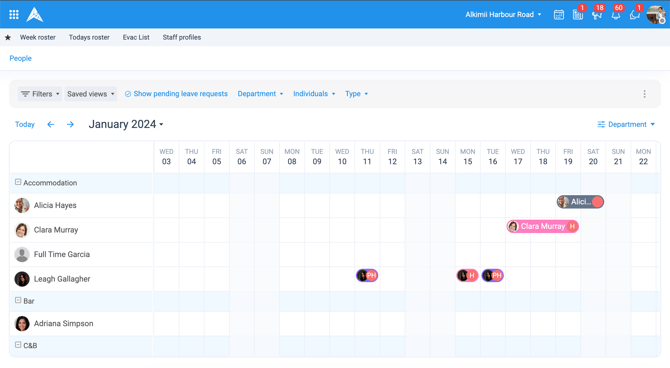Image resolution: width=670 pixels, height=368 pixels.
Task: Go to next month with right arrow
Action: tap(71, 124)
